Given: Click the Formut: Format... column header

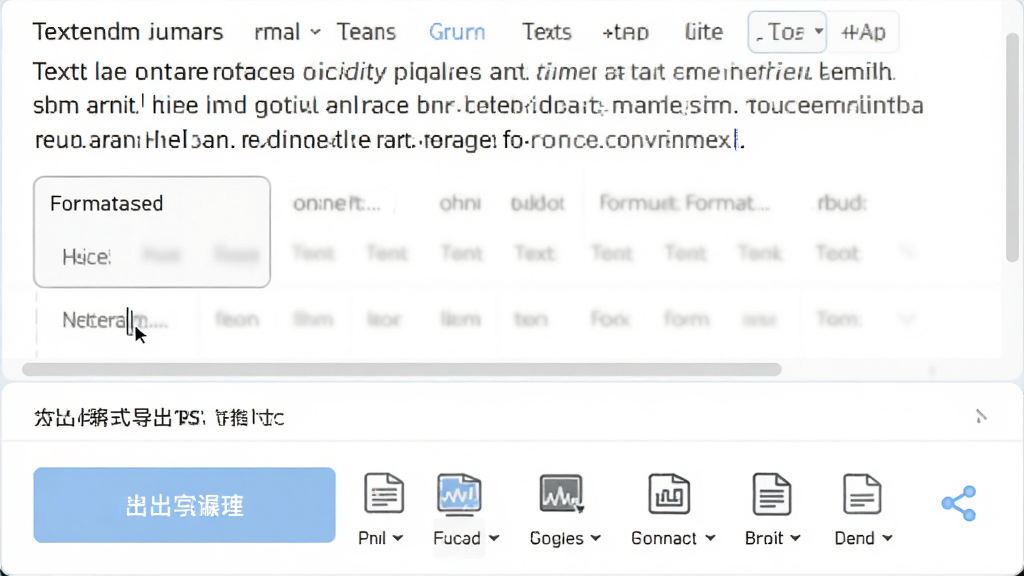Looking at the screenshot, I should [684, 203].
